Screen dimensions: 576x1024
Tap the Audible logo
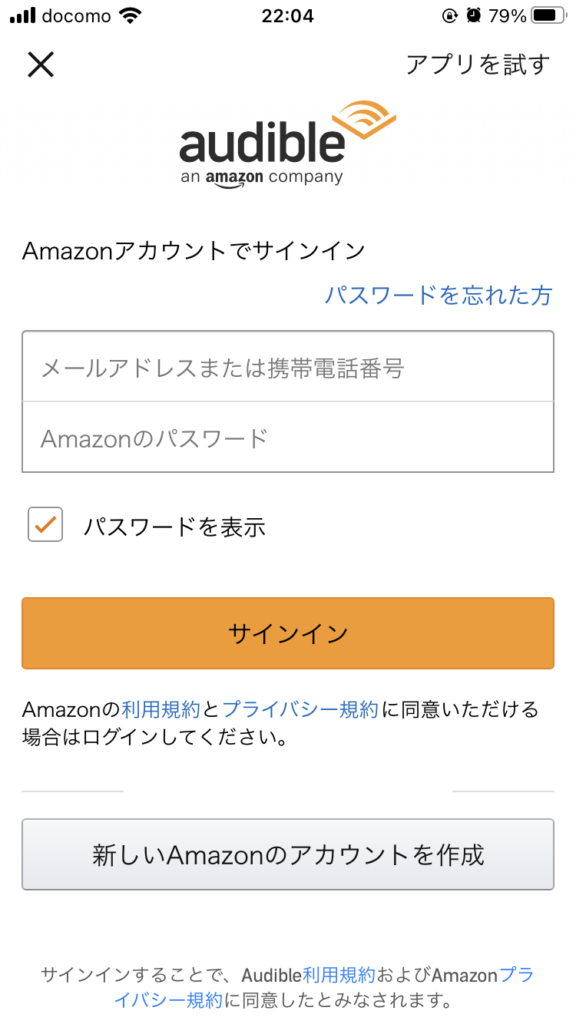coord(288,143)
